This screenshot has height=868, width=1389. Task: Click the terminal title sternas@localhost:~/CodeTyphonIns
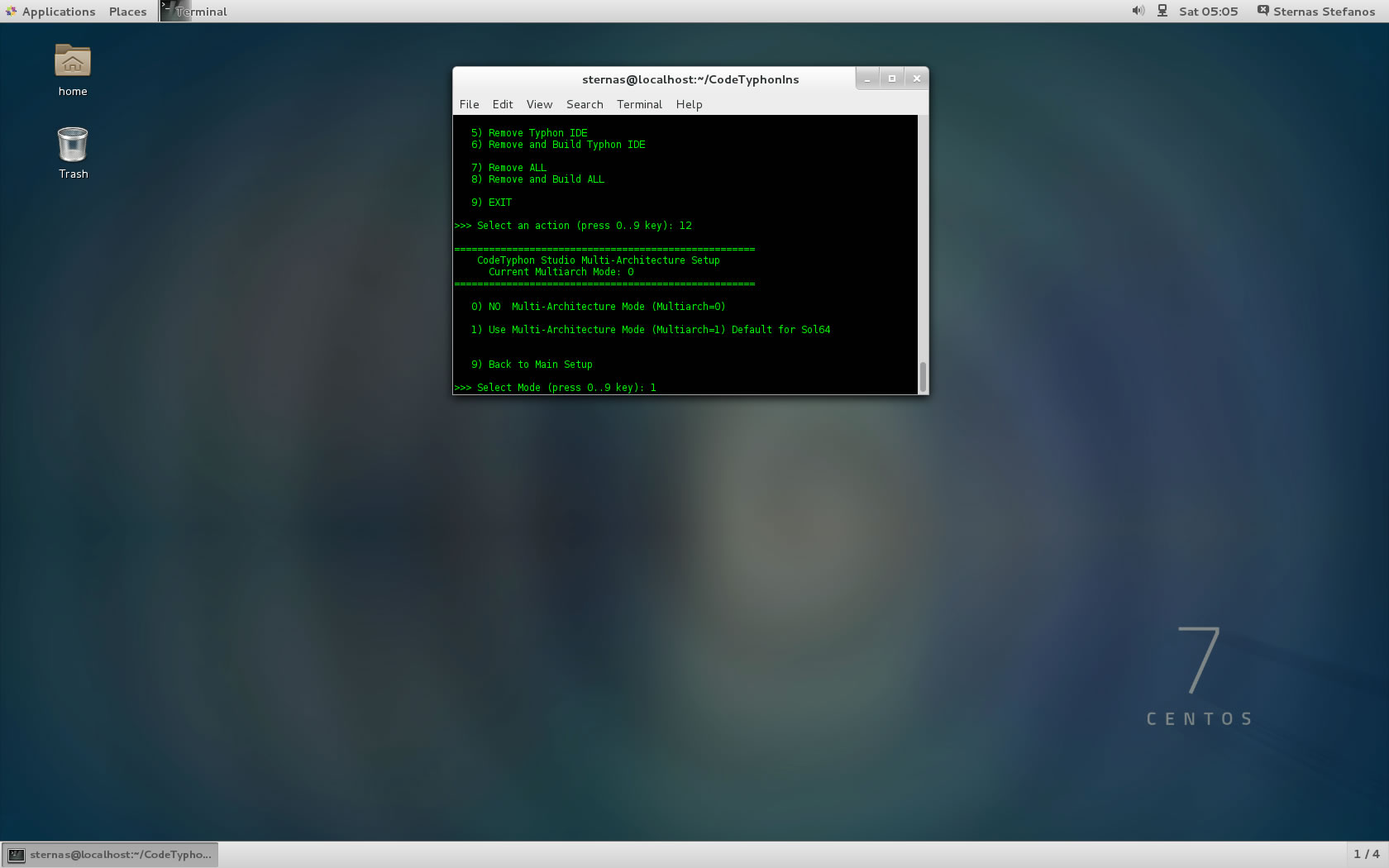[x=690, y=79]
